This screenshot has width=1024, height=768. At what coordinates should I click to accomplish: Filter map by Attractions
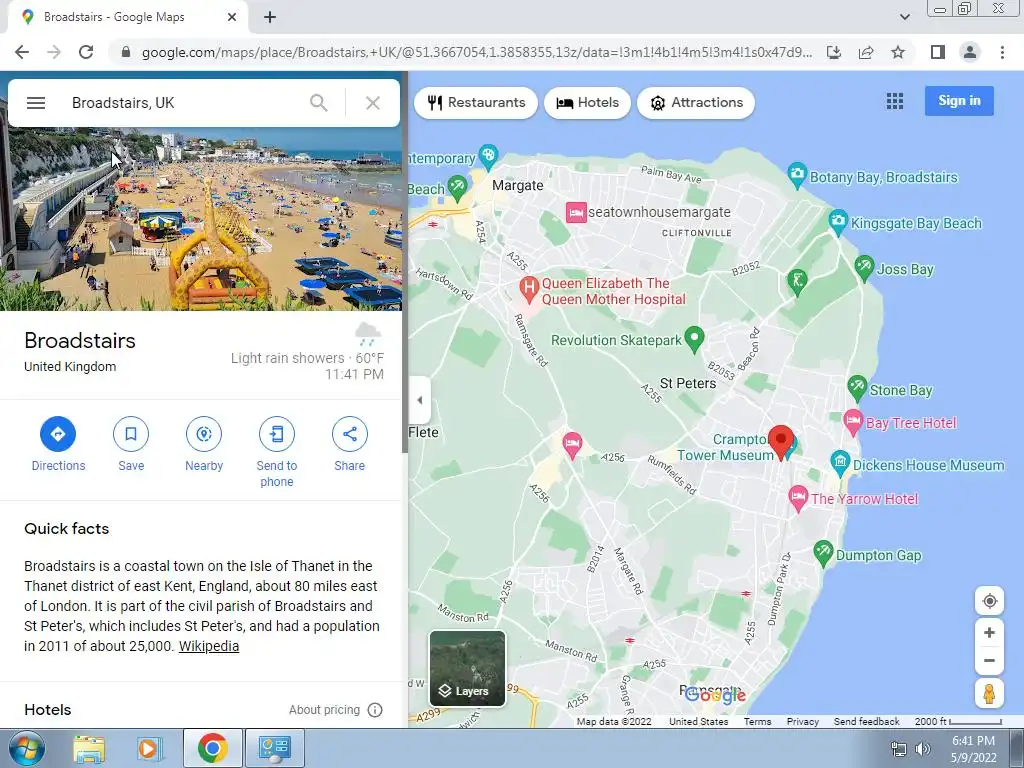pos(696,103)
